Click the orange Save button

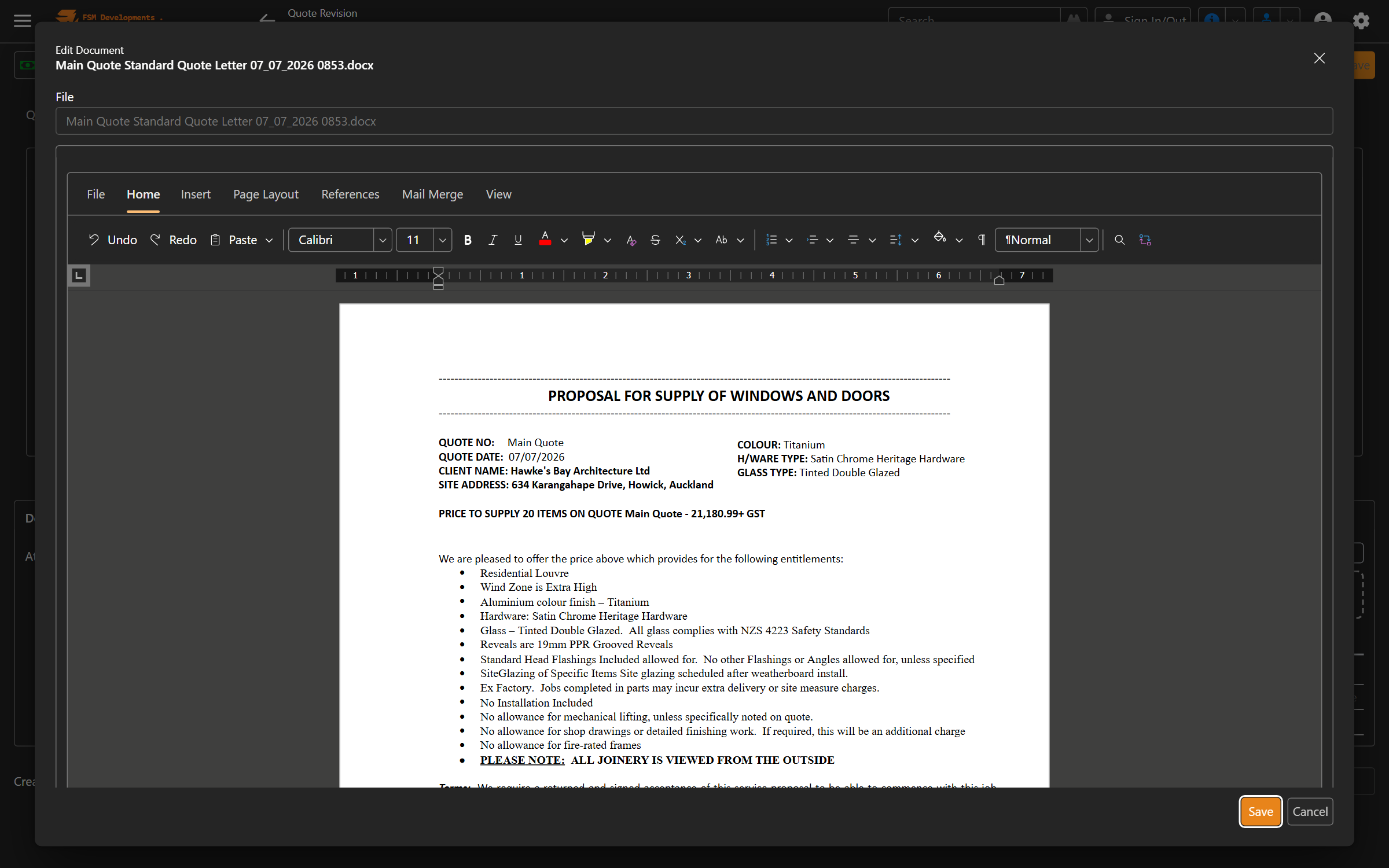(x=1260, y=811)
